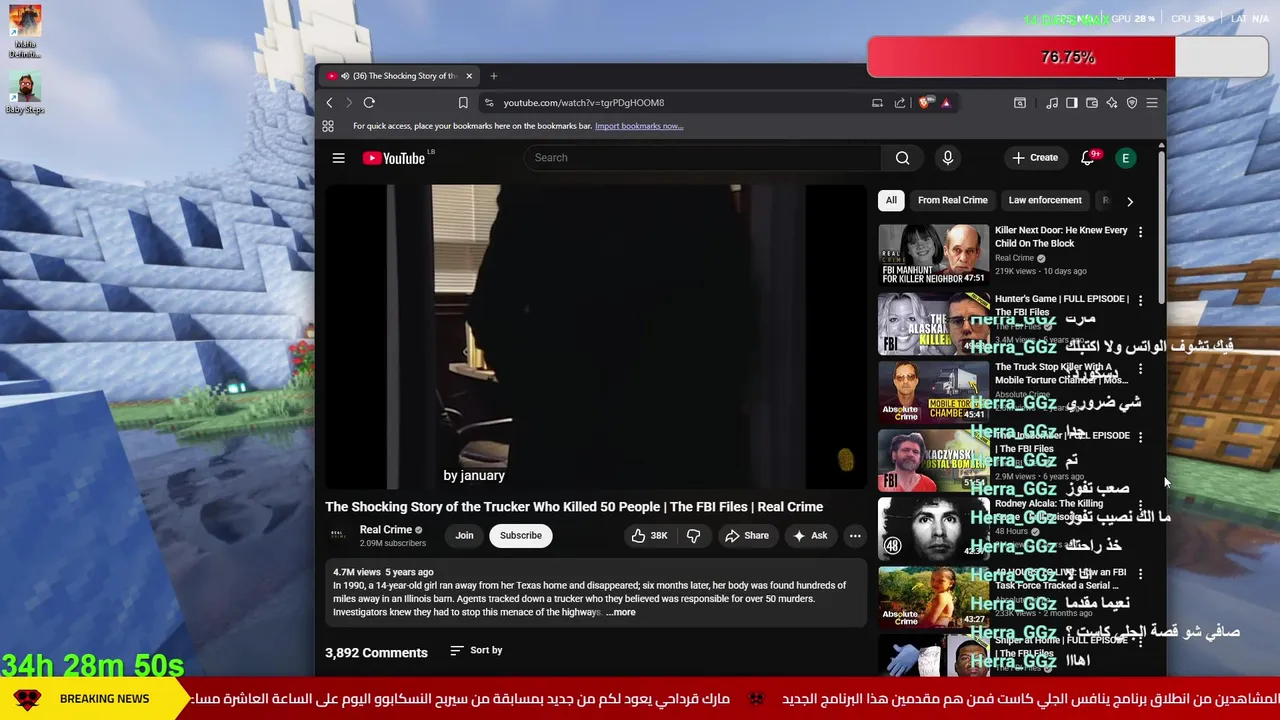The height and width of the screenshot is (720, 1280).
Task: Select the All filter chip
Action: pyautogui.click(x=891, y=200)
